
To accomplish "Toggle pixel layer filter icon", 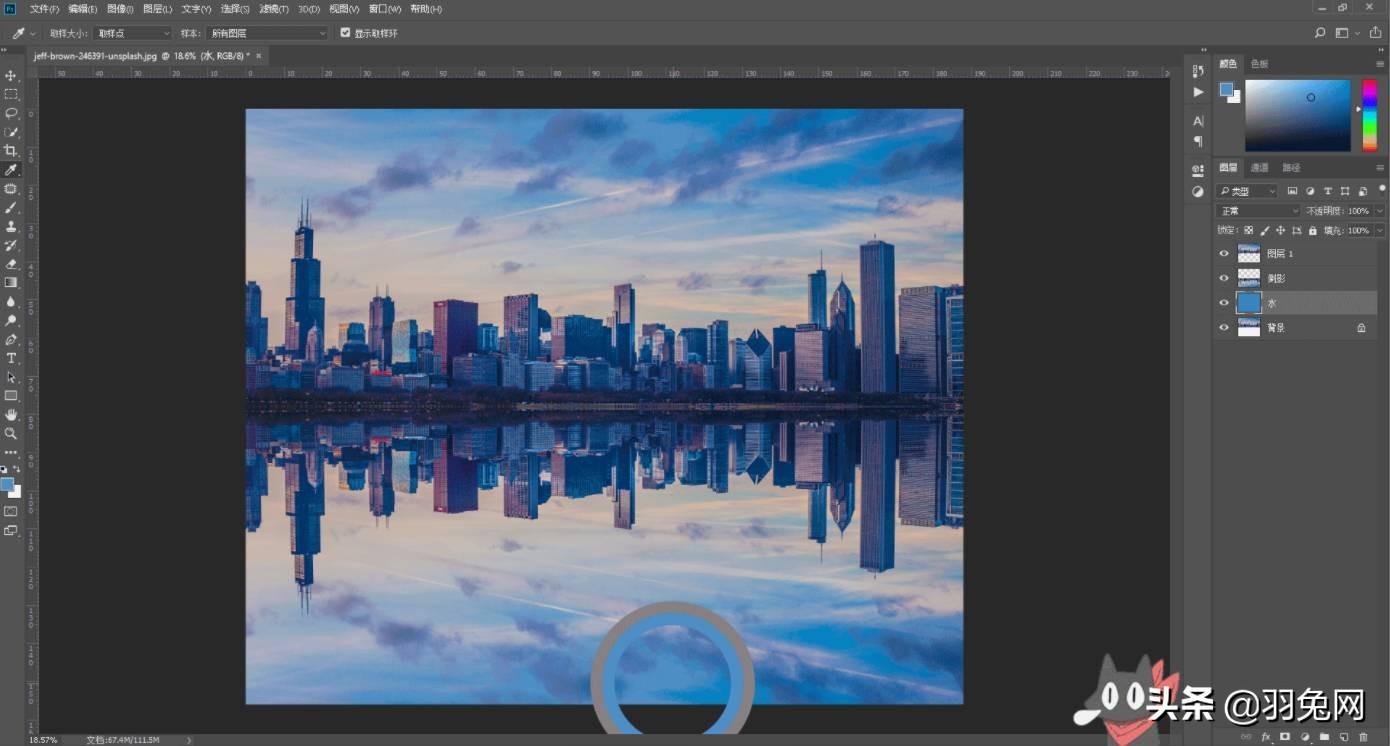I will [x=1293, y=191].
